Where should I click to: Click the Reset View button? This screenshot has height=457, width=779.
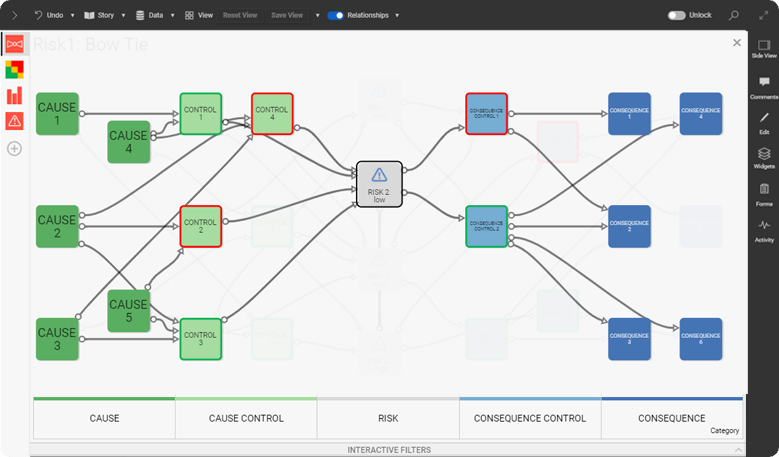tap(240, 16)
